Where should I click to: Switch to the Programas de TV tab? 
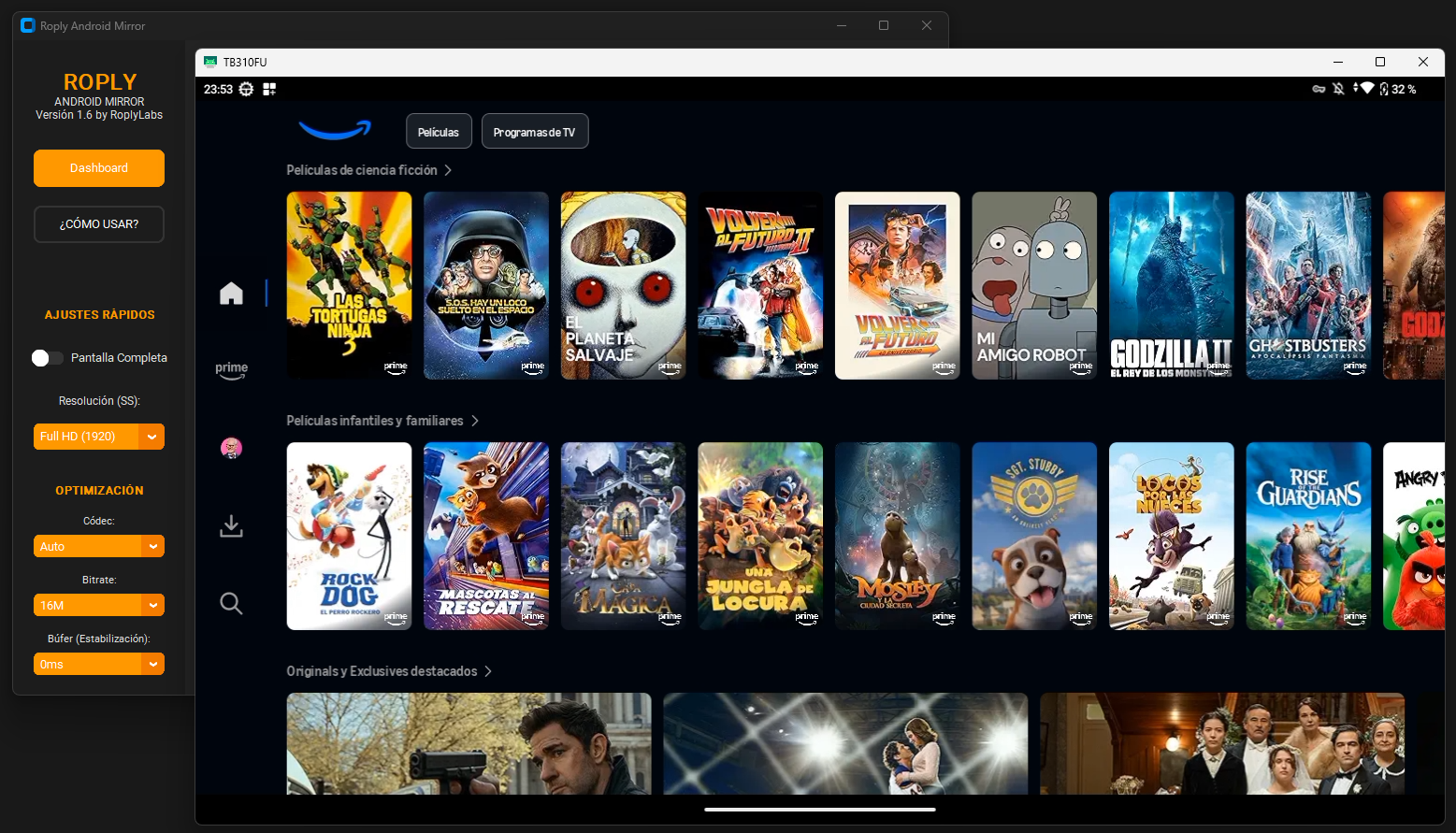[535, 132]
